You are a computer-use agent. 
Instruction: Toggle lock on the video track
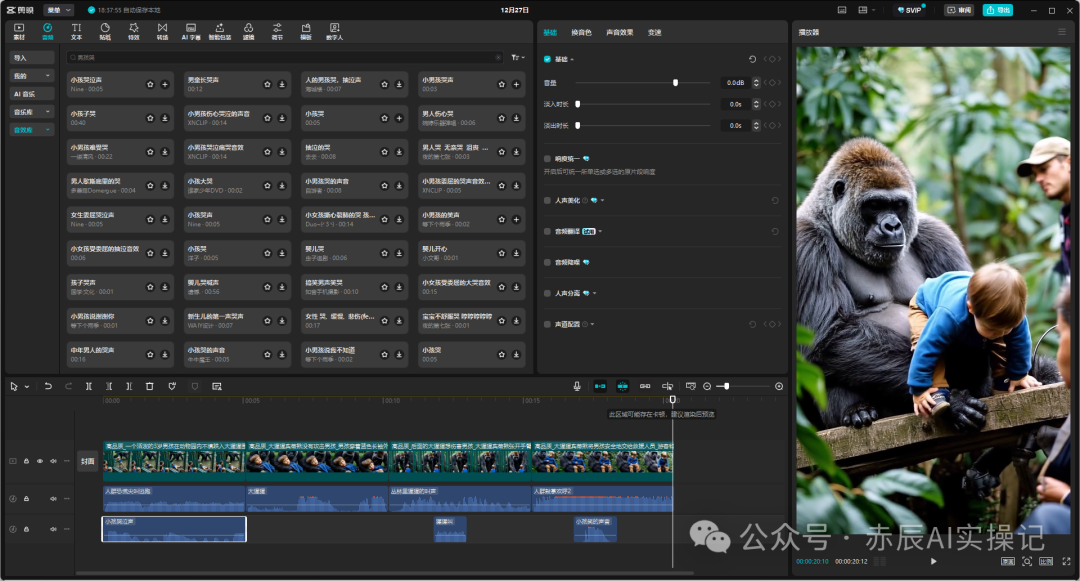pyautogui.click(x=26, y=461)
